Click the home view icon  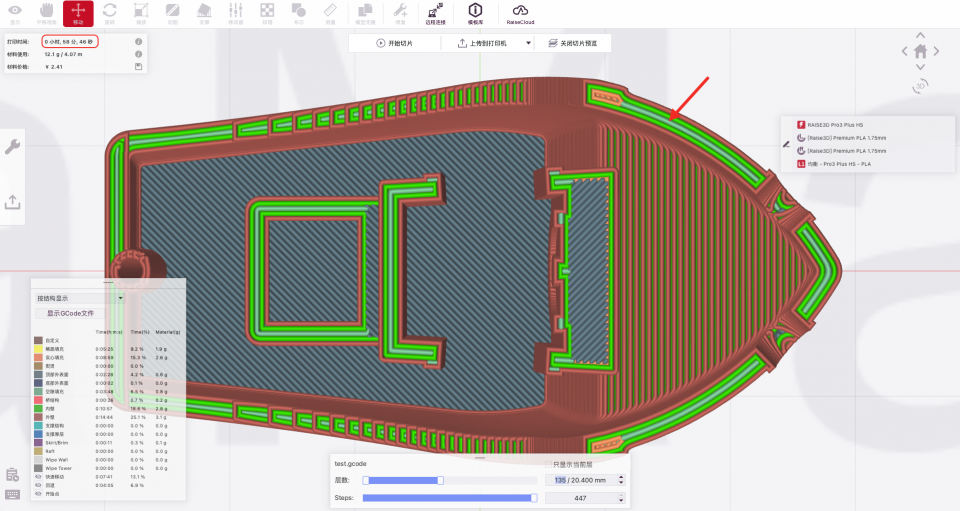click(920, 51)
